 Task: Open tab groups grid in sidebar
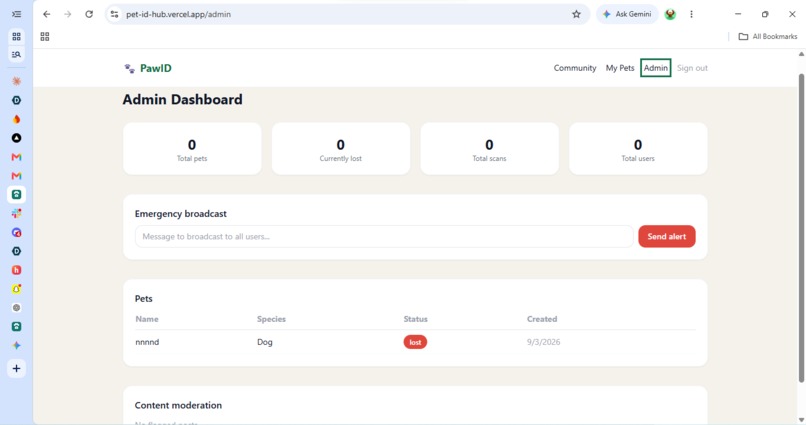click(16, 36)
